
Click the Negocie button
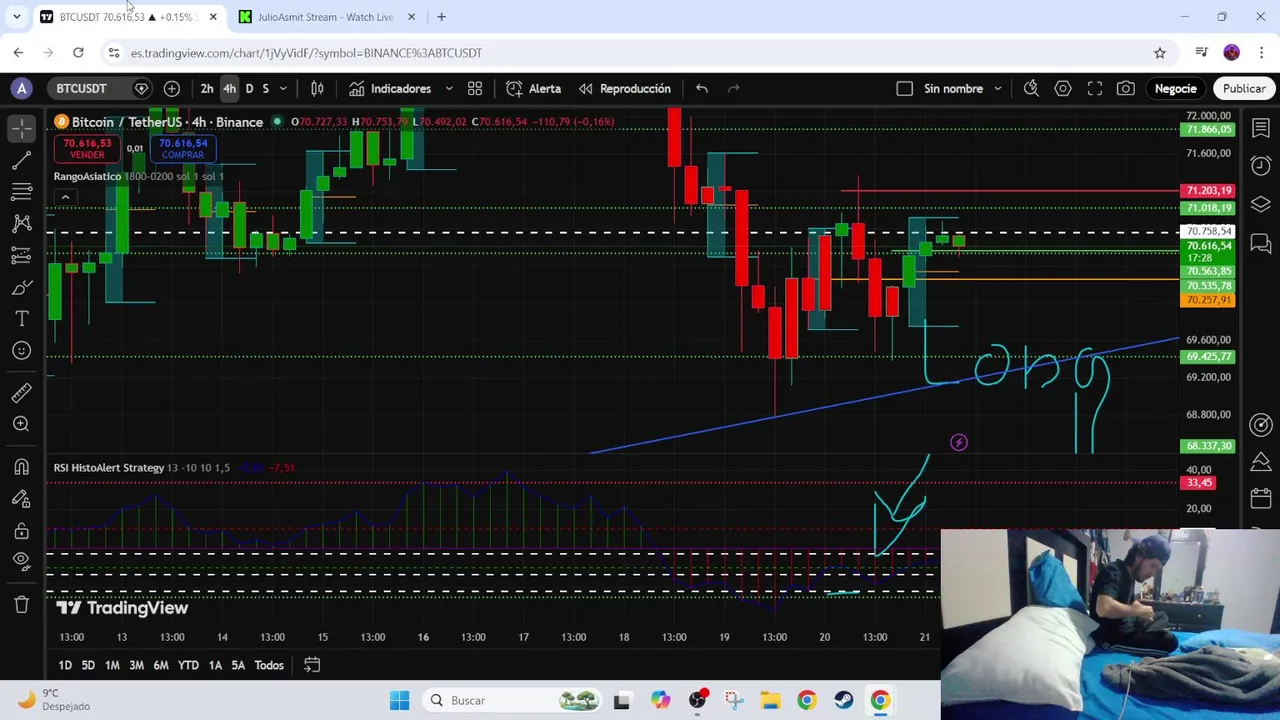coord(1176,89)
